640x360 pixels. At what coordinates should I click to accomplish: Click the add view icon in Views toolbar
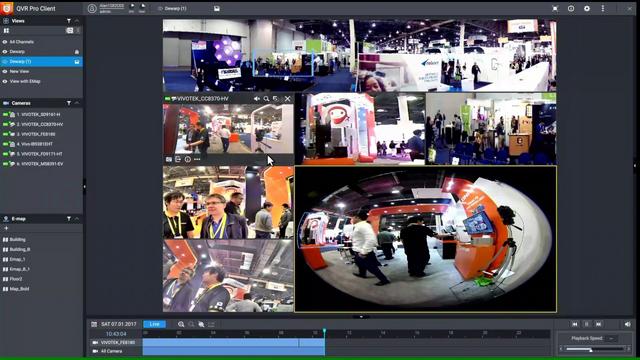pos(70,31)
